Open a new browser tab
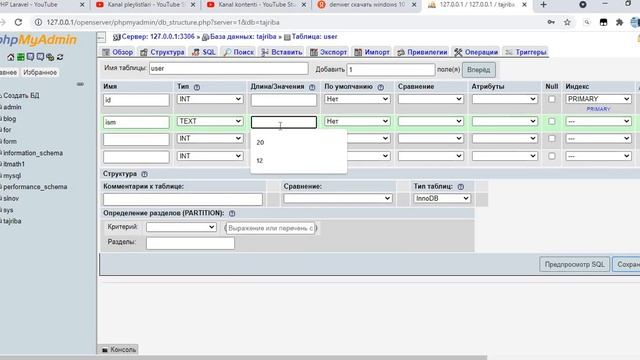640x360 pixels. (x=543, y=5)
